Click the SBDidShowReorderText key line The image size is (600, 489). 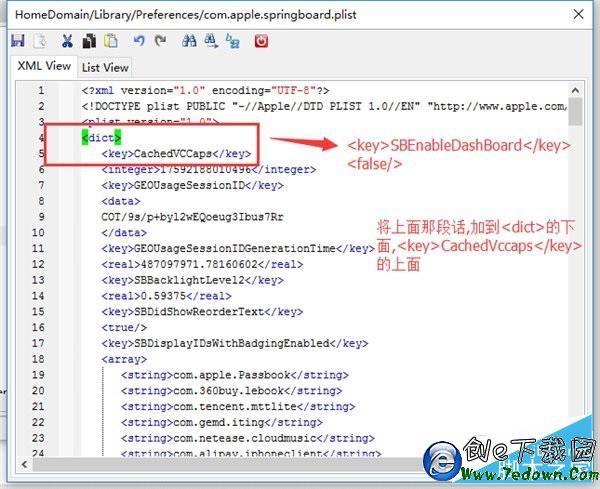(202, 312)
